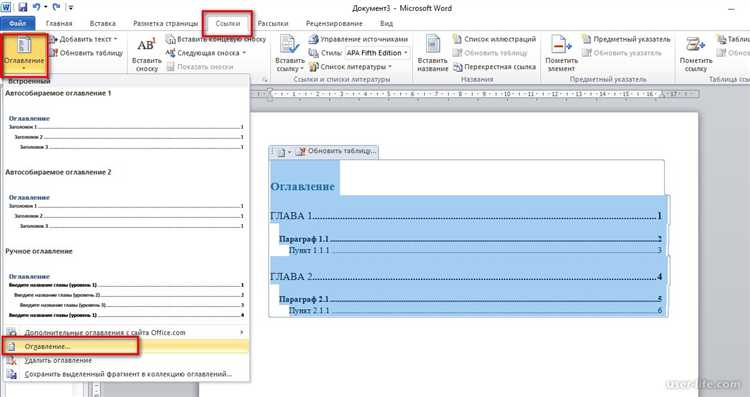Open the APA Fifth Edition style combo box
750x397 pixels.
(x=377, y=53)
